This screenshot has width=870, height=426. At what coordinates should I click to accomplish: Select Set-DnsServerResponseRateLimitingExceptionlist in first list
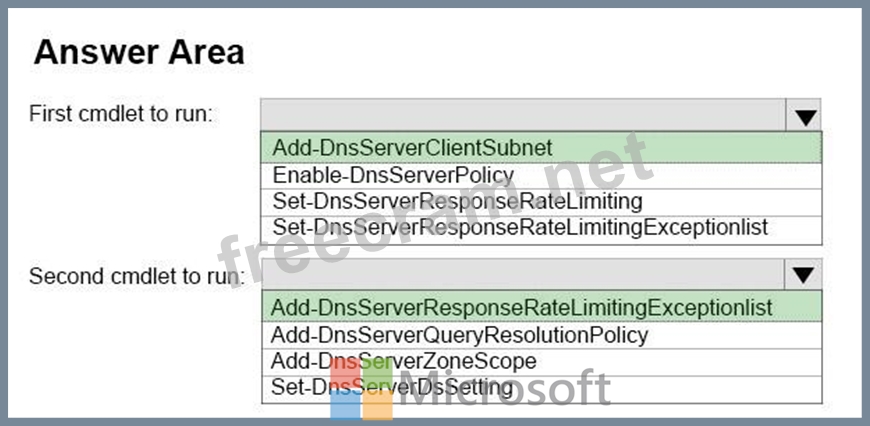pyautogui.click(x=520, y=227)
